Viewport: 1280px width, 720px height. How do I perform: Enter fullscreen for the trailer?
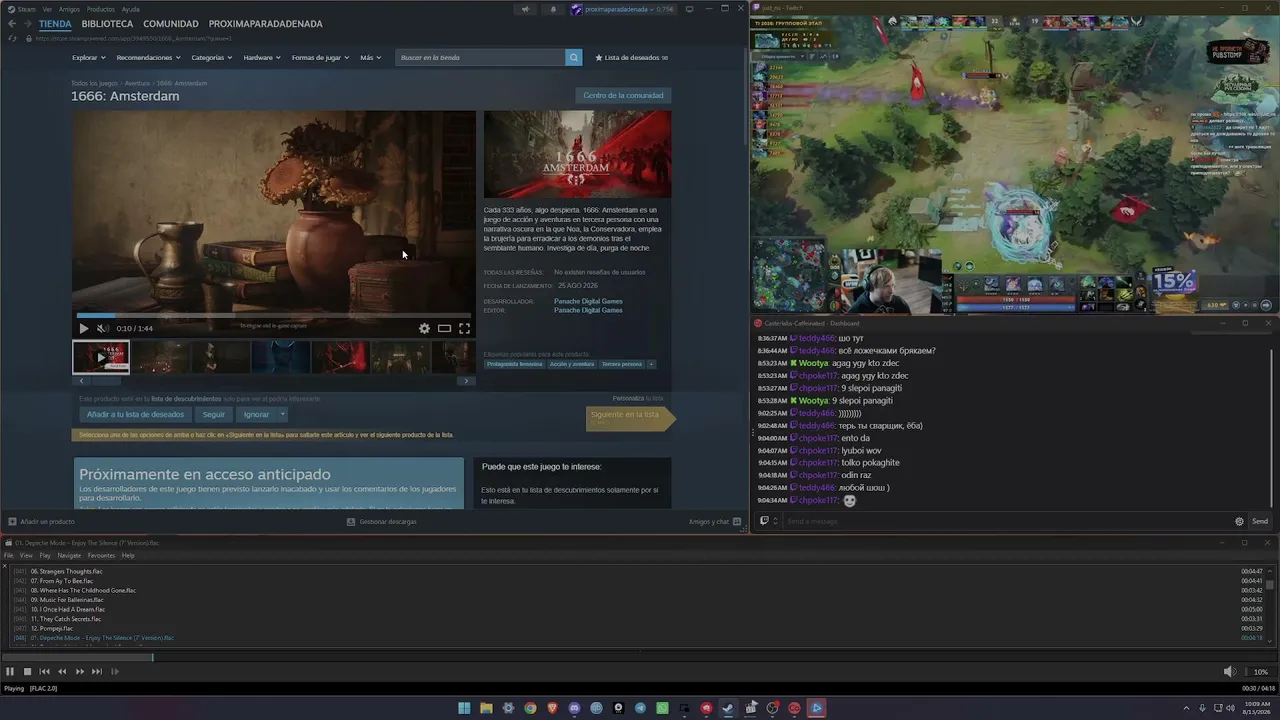coord(464,328)
